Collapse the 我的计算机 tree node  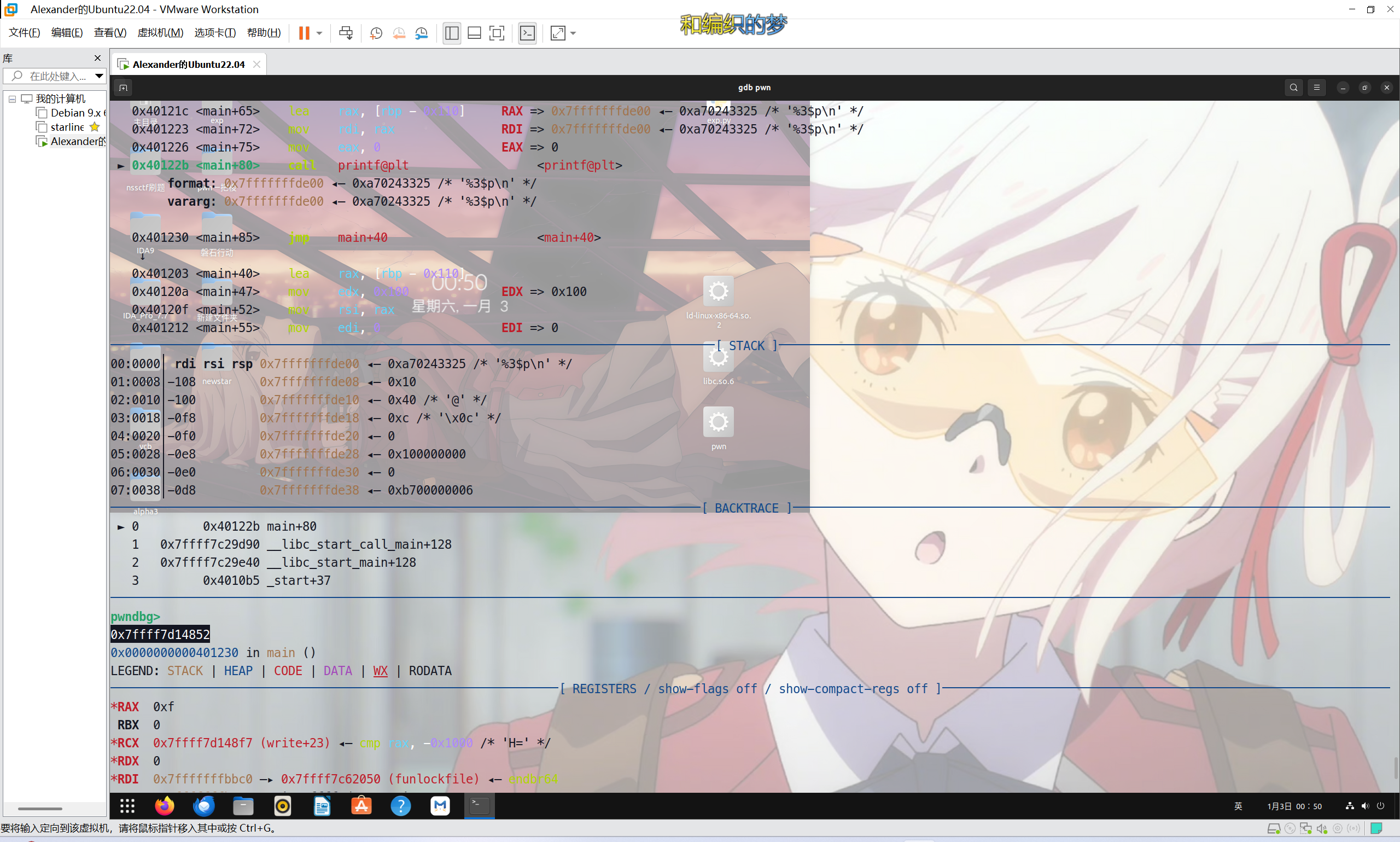click(x=12, y=98)
